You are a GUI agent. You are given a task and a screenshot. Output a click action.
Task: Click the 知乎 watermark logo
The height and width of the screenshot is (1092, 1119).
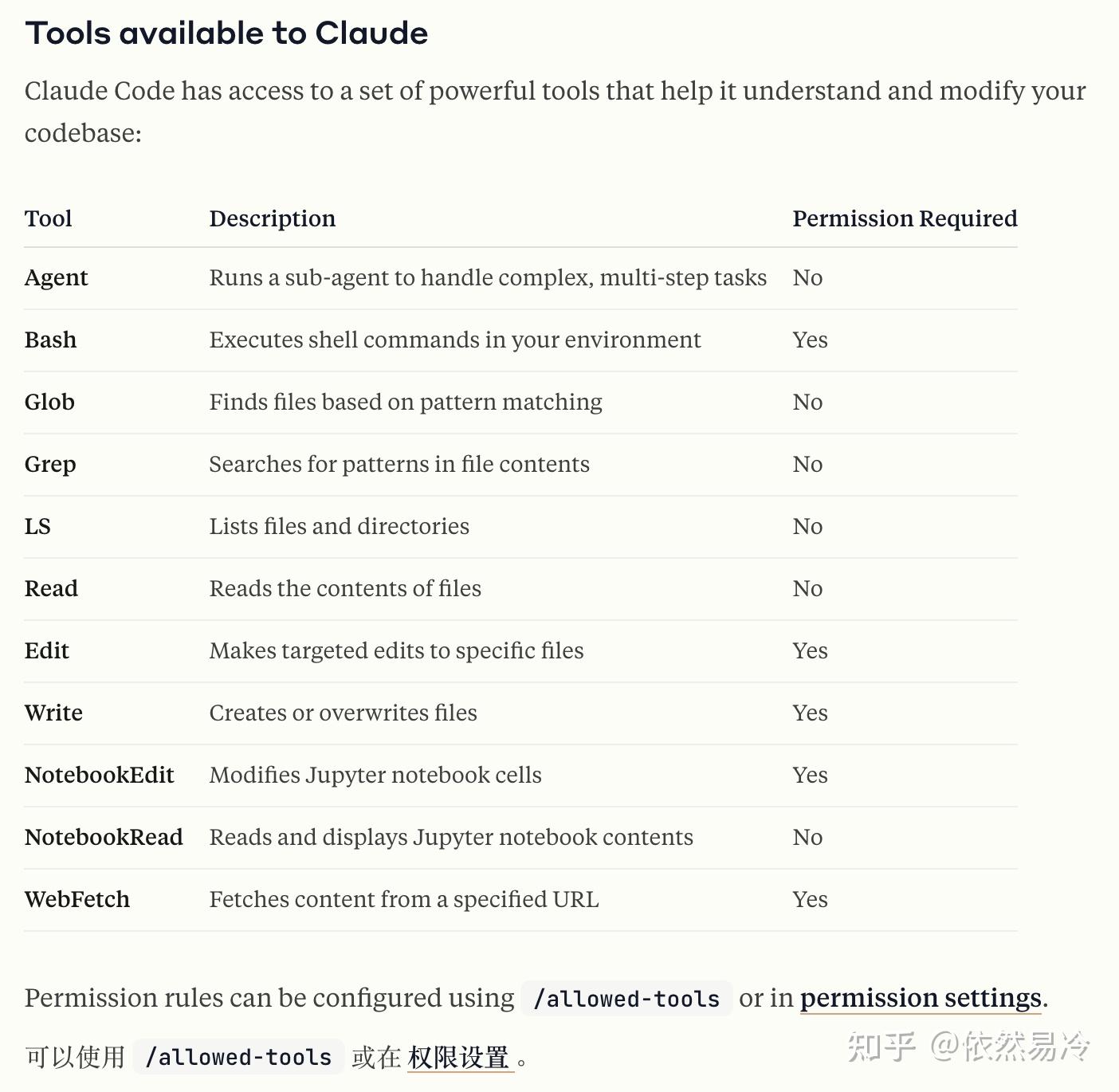[881, 1046]
